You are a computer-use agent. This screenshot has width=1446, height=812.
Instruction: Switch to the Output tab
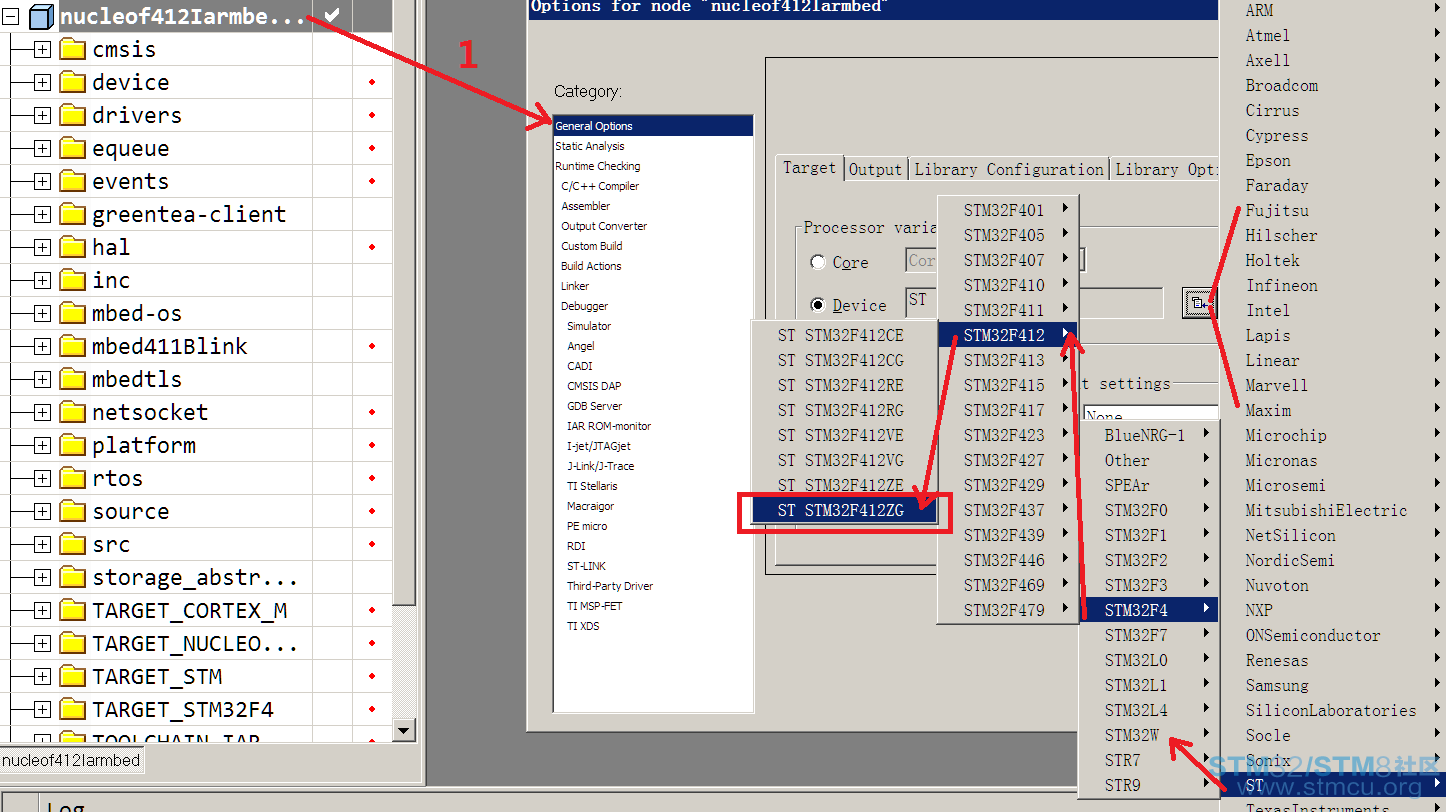point(875,169)
